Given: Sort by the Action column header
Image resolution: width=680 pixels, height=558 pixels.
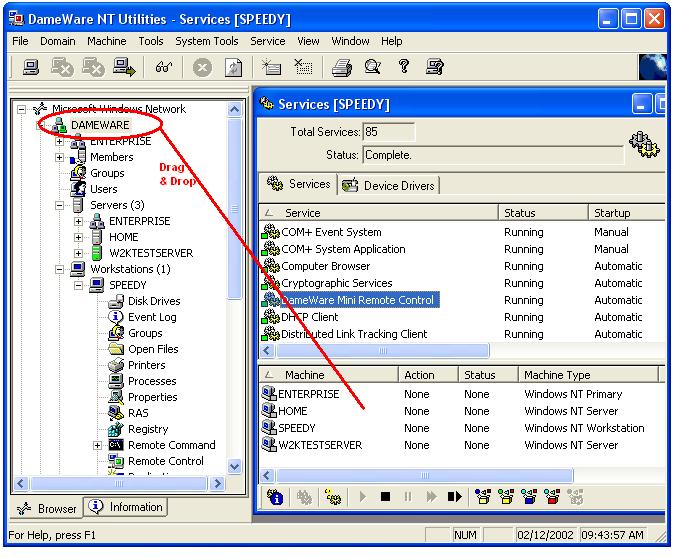Looking at the screenshot, I should [428, 375].
